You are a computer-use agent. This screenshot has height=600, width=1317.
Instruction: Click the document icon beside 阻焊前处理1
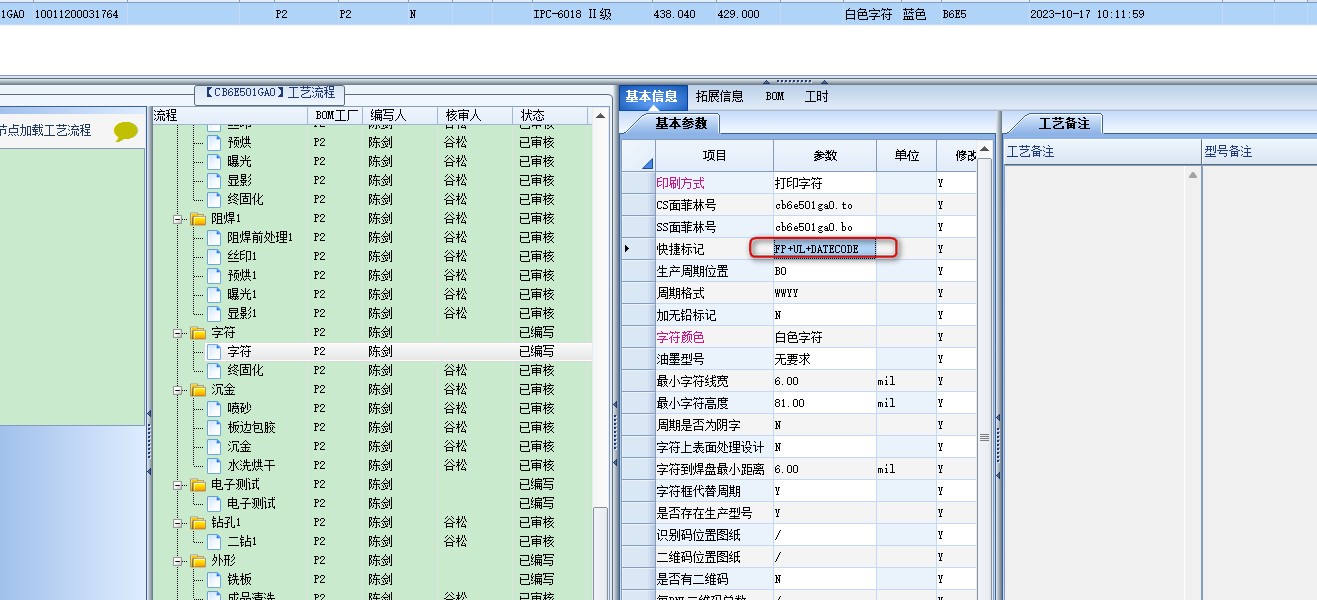coord(213,237)
